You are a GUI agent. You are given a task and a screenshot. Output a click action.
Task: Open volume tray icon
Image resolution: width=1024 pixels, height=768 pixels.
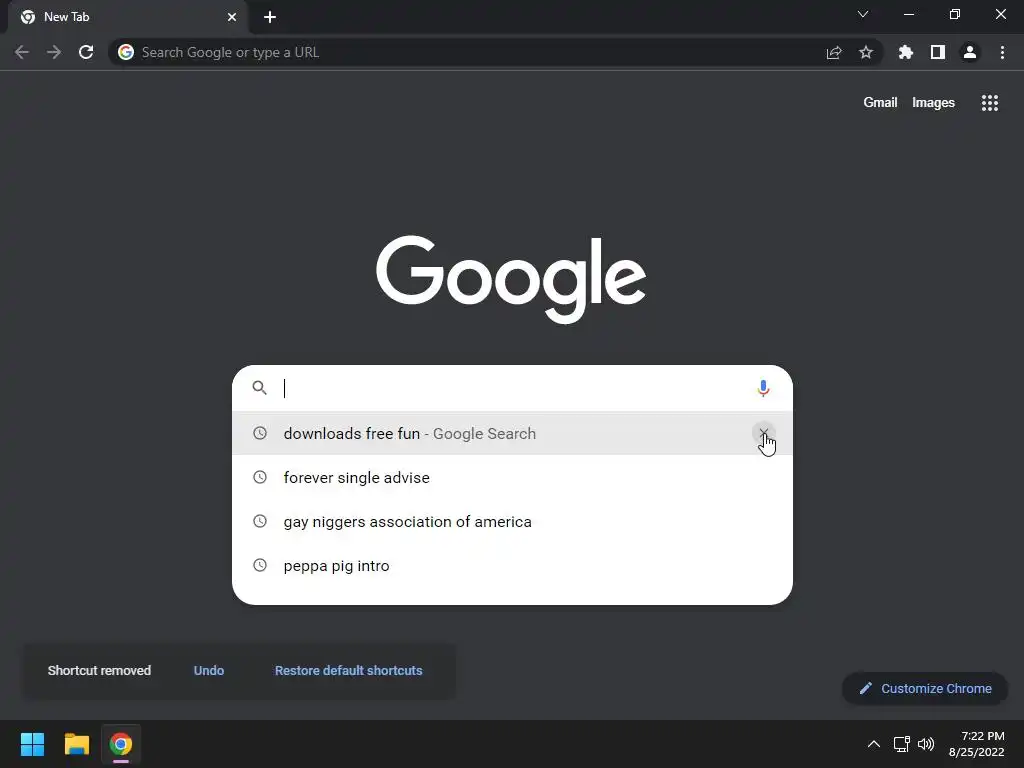pos(925,744)
